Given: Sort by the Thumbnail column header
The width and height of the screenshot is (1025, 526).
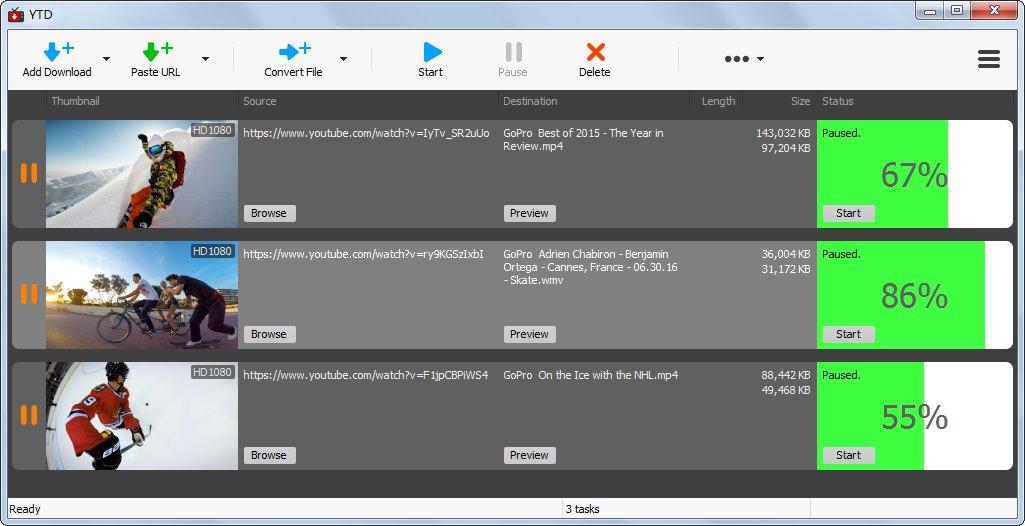Looking at the screenshot, I should (76, 101).
